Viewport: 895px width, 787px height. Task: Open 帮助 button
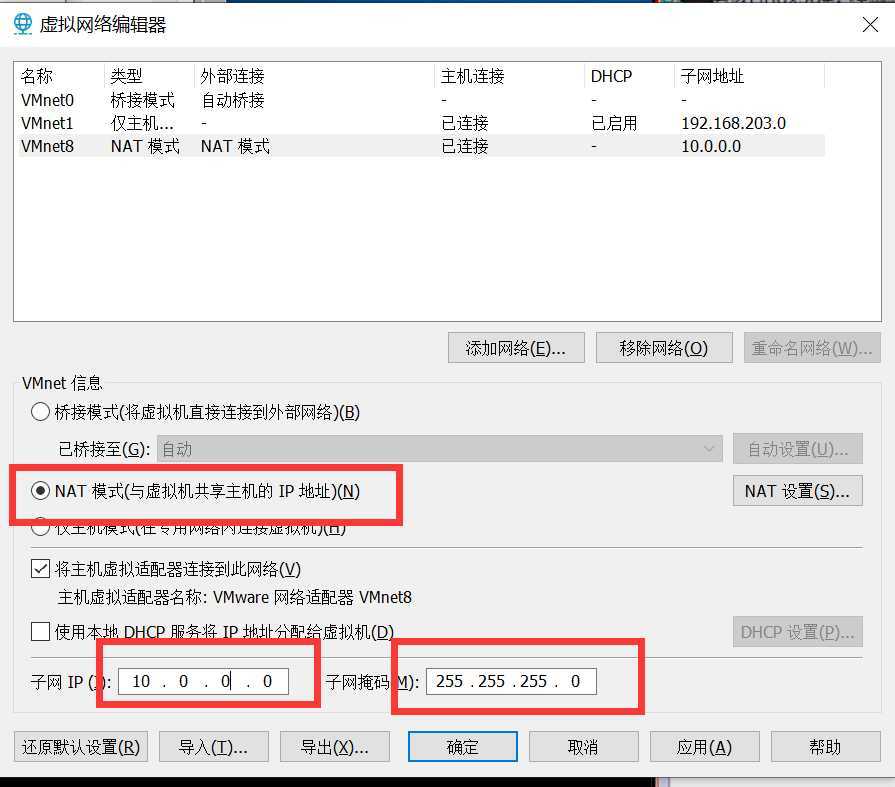[x=825, y=746]
